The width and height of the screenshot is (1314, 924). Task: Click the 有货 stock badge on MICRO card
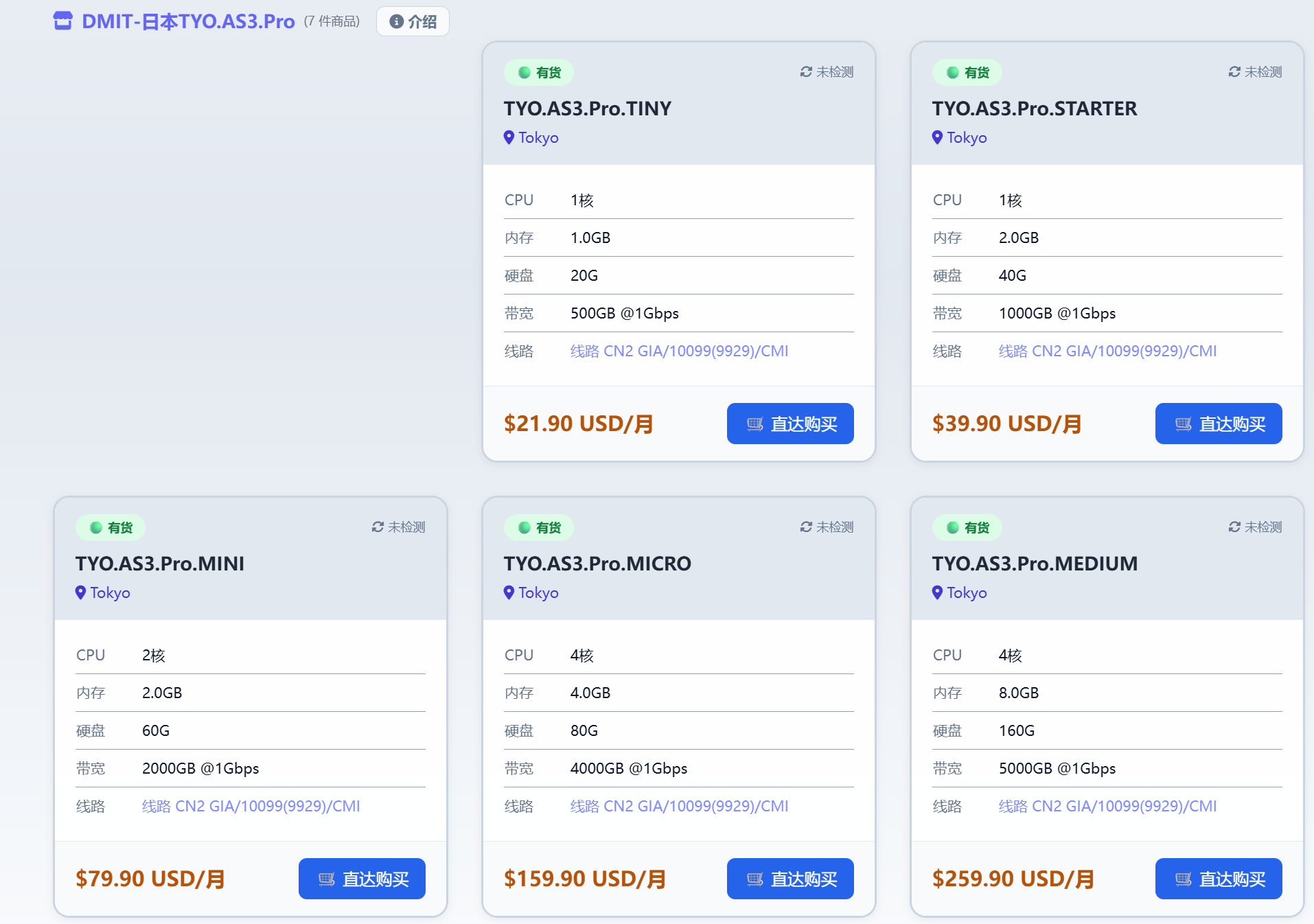click(539, 528)
